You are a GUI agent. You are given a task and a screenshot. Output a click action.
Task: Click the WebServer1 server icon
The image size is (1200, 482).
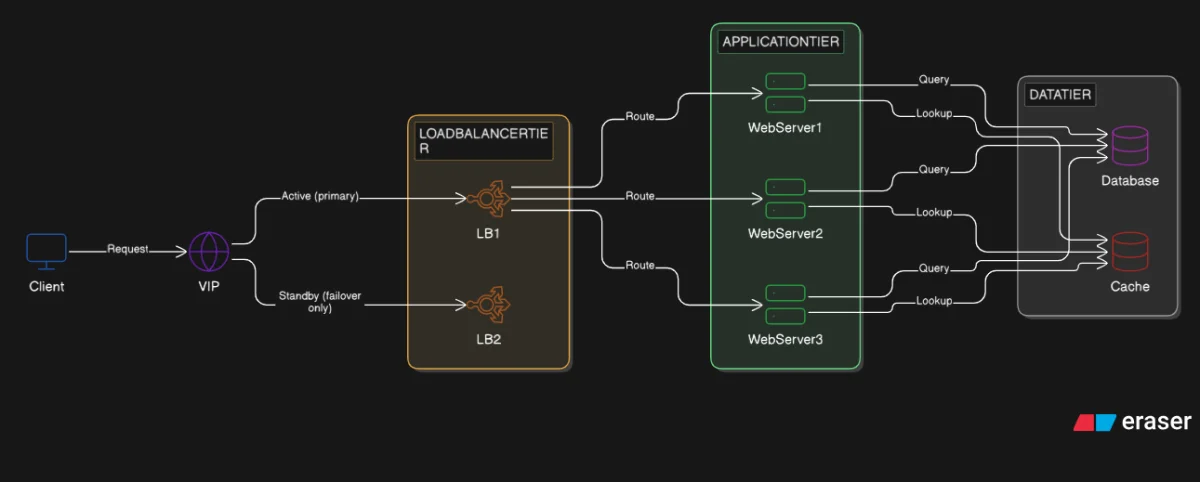[785, 92]
